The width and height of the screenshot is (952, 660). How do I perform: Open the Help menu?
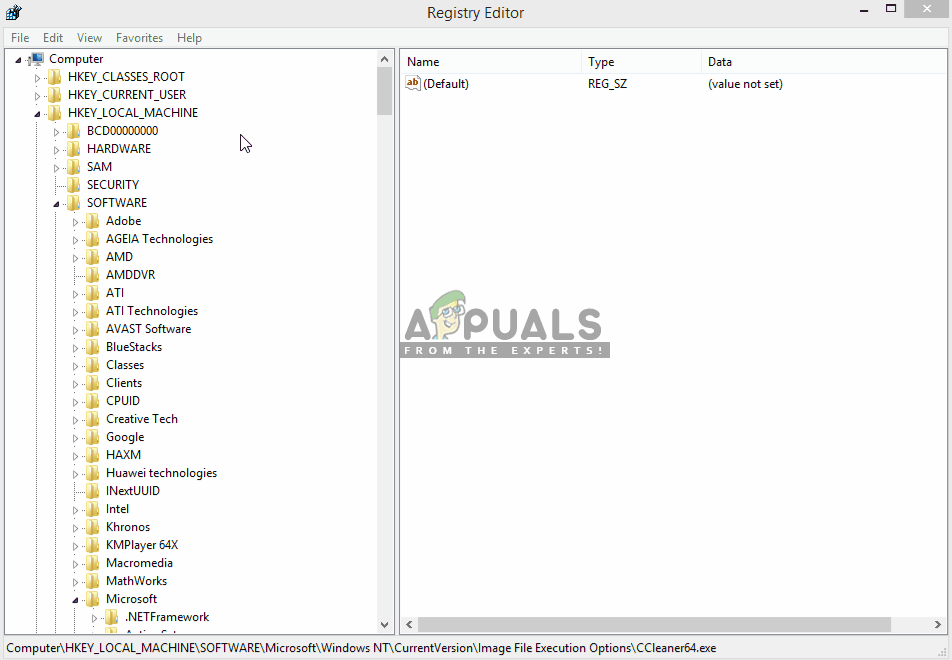tap(189, 38)
